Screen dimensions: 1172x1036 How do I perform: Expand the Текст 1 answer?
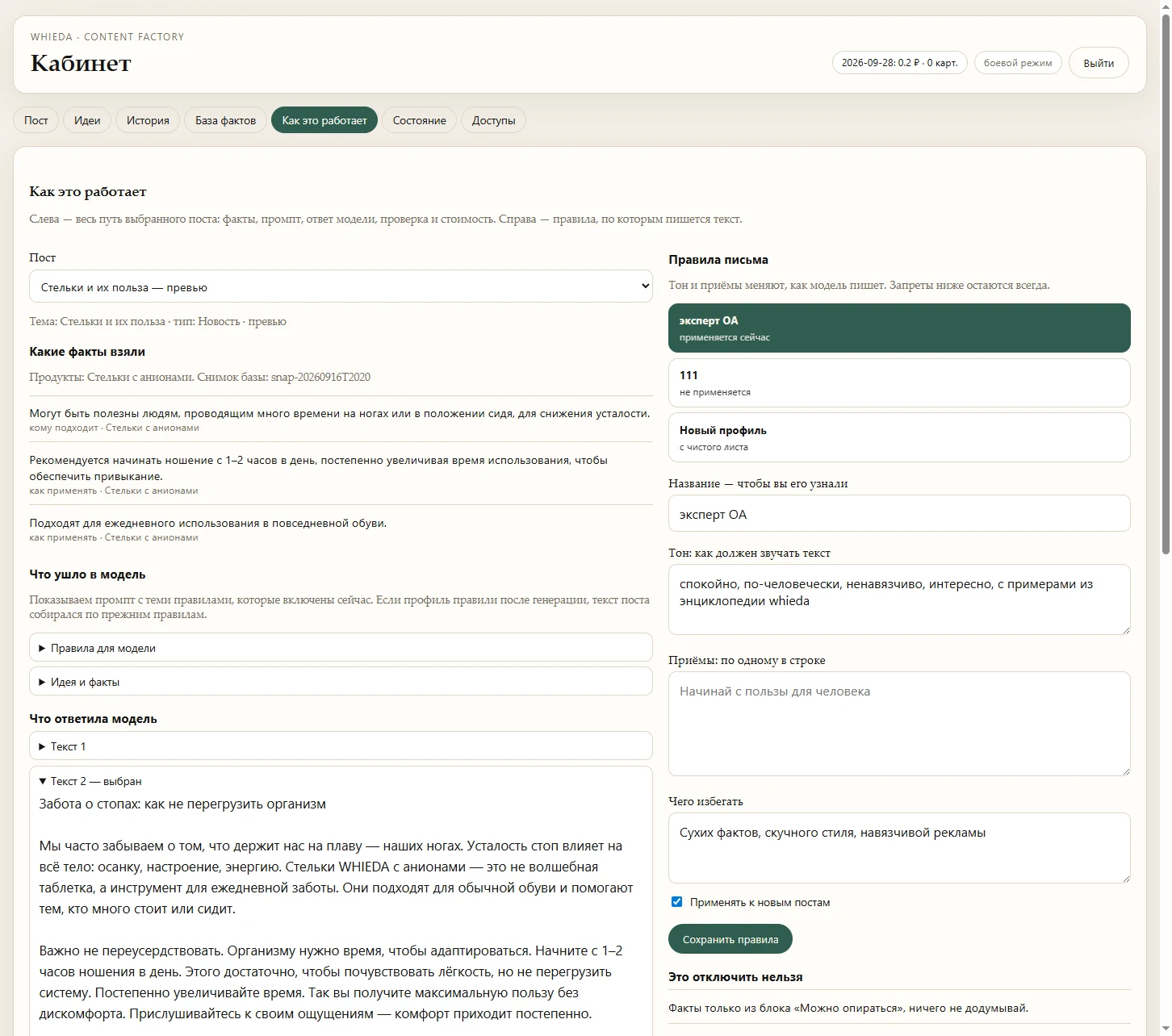(341, 746)
